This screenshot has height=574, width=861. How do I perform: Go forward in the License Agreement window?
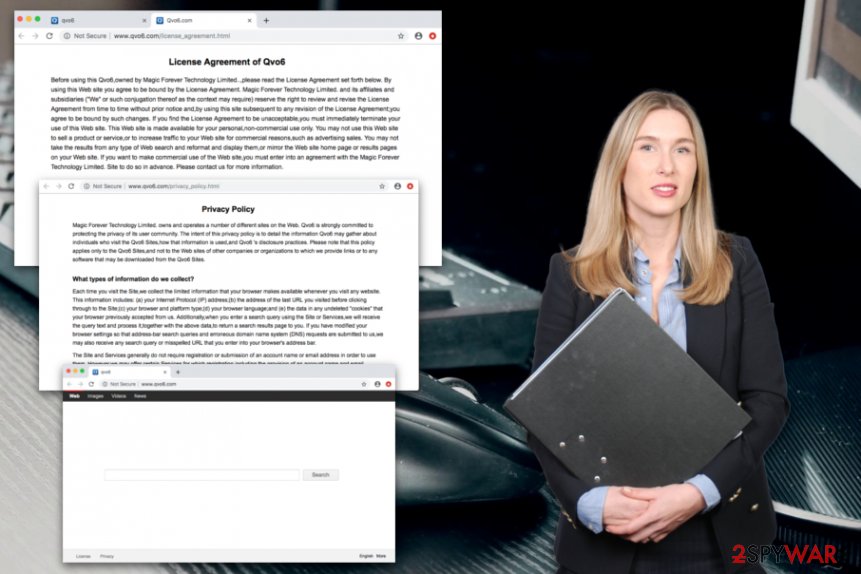[35, 36]
